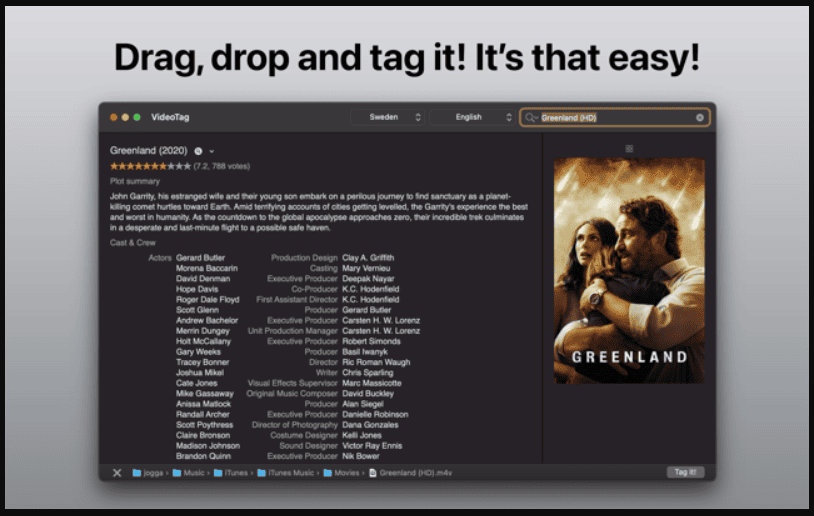Image resolution: width=814 pixels, height=516 pixels.
Task: Click actor Scott Glenn
Action: point(197,309)
